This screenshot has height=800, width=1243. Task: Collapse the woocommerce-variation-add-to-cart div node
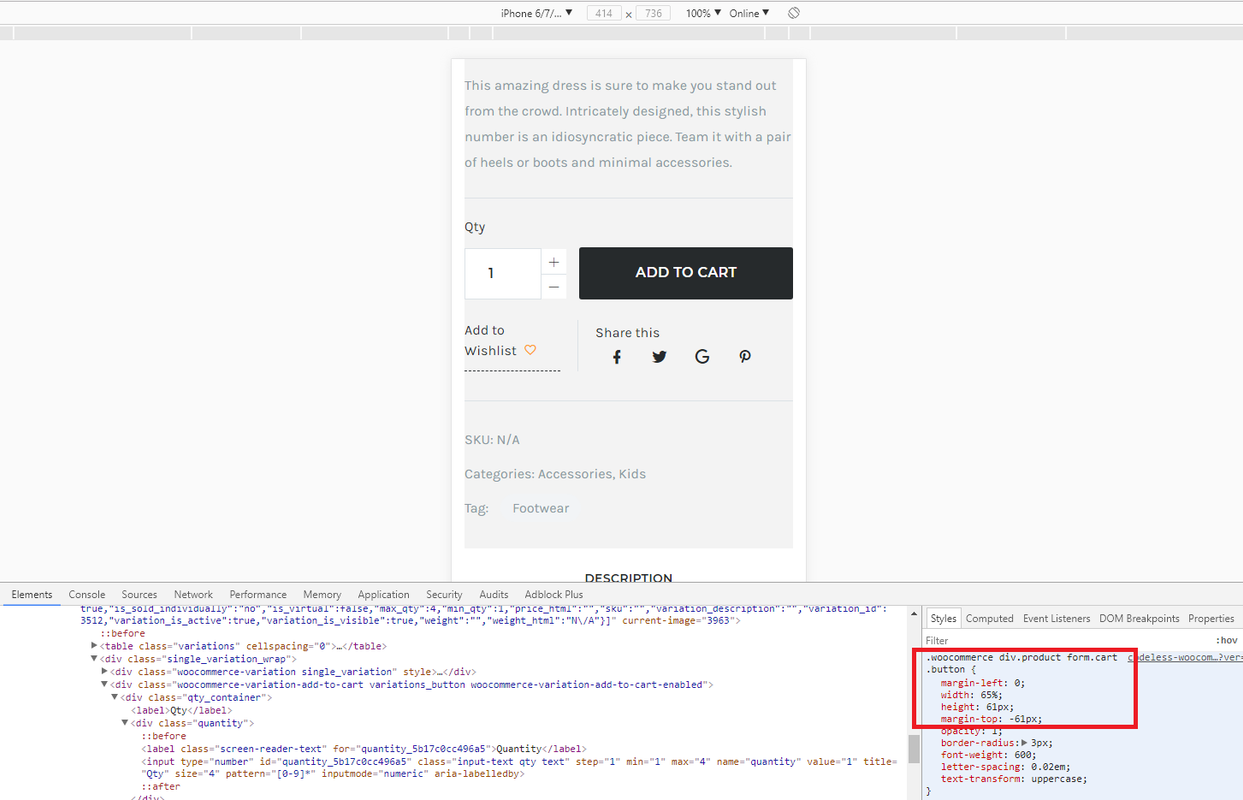pyautogui.click(x=105, y=685)
